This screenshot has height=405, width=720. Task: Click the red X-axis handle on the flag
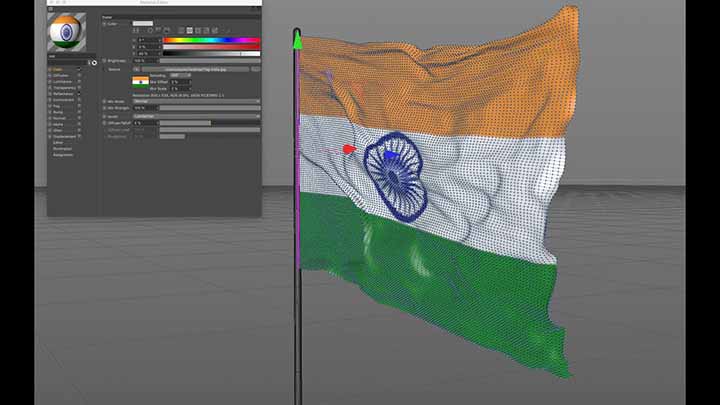pos(349,149)
